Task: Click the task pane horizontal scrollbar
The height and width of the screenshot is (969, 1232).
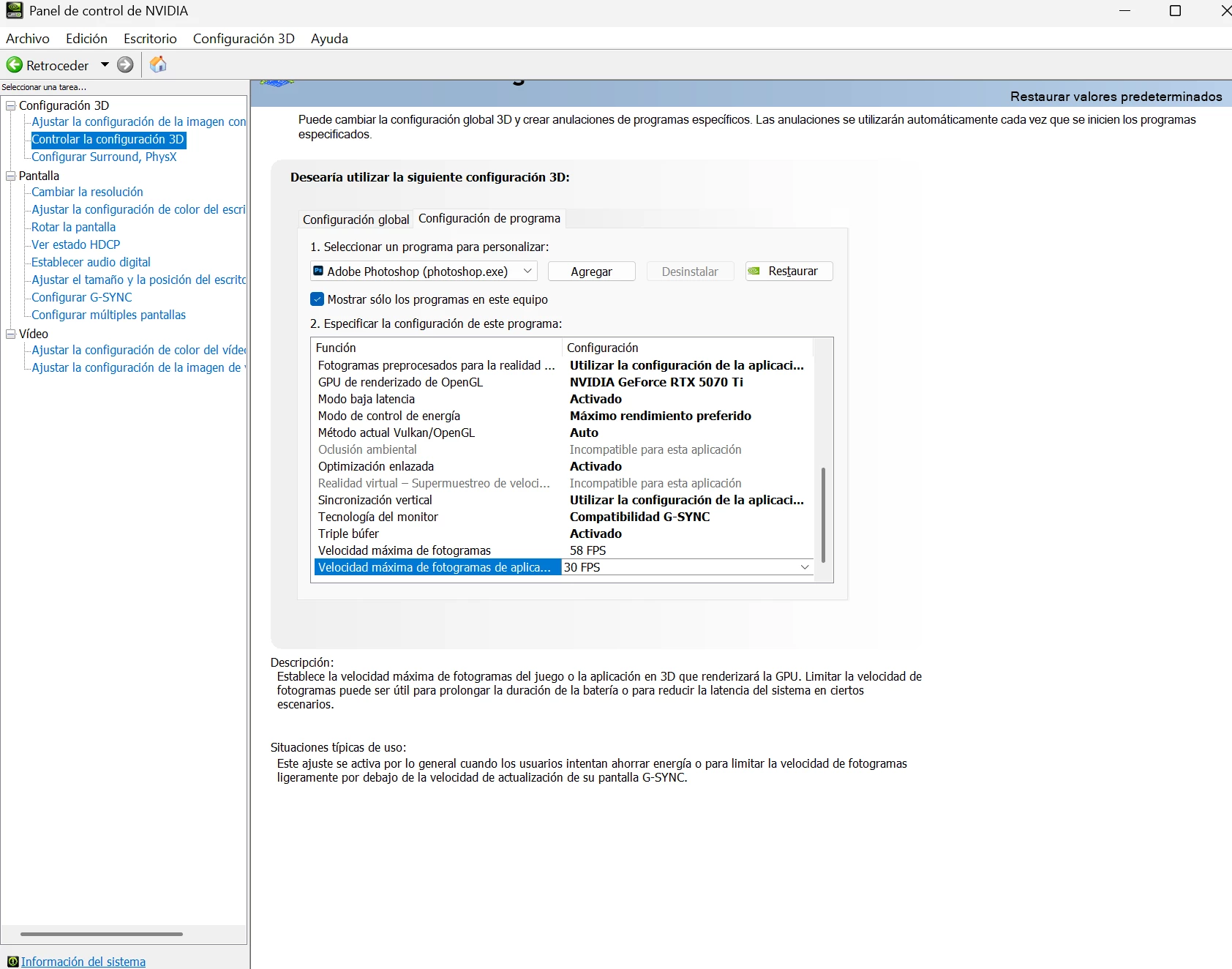Action: (102, 934)
